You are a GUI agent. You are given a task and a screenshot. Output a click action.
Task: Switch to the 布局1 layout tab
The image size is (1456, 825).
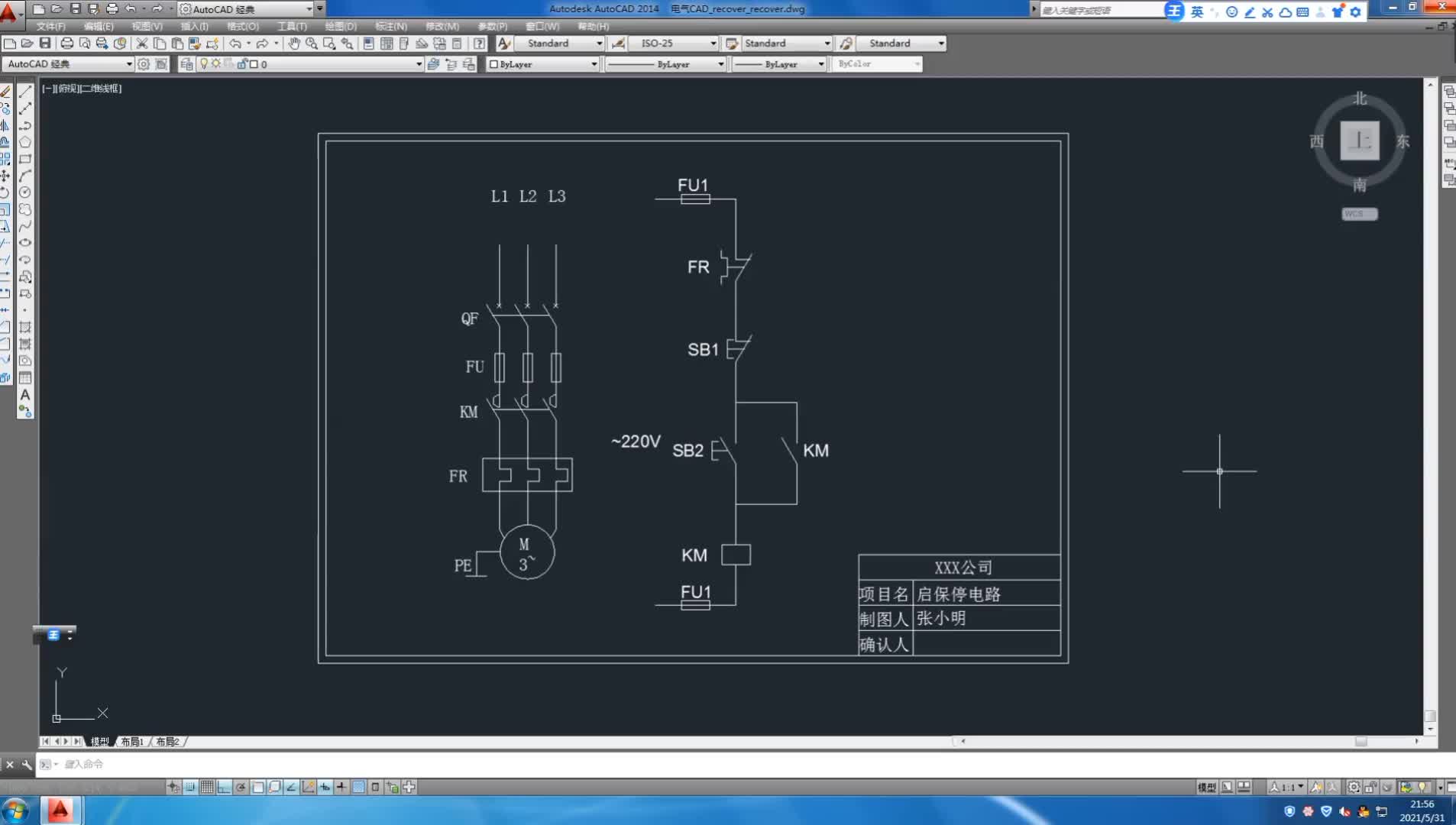pyautogui.click(x=132, y=742)
